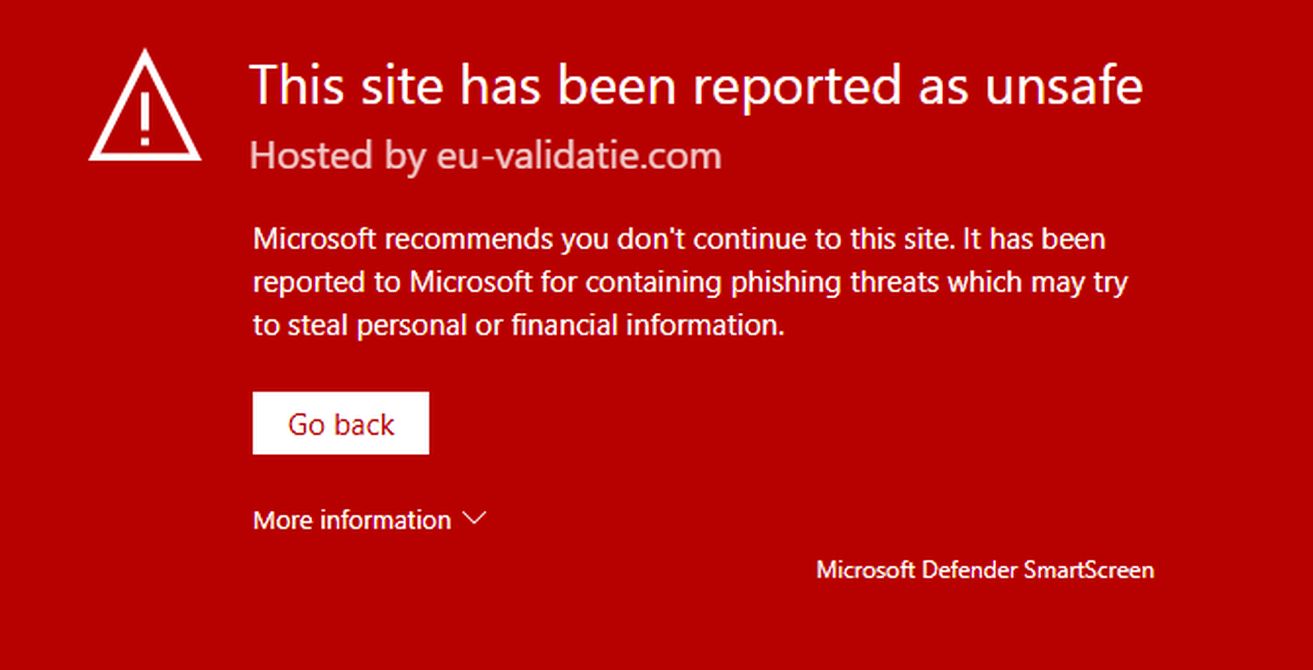Click the Go back button
The width and height of the screenshot is (1313, 670).
(341, 423)
